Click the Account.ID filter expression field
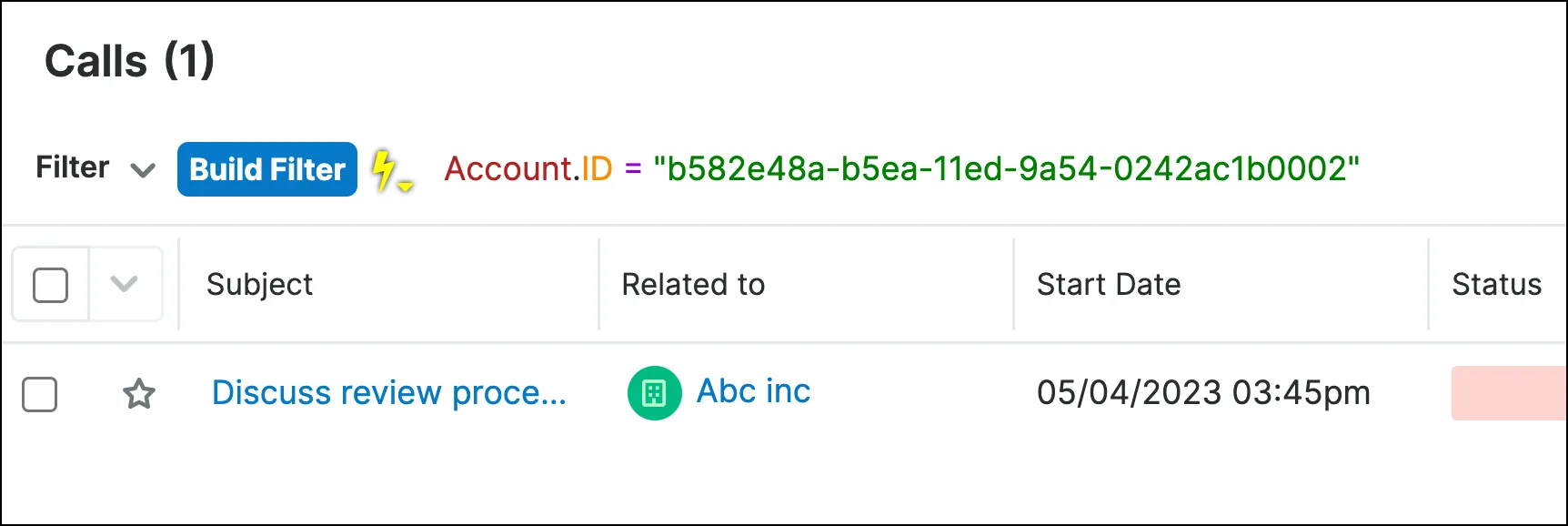1568x526 pixels. 901,168
